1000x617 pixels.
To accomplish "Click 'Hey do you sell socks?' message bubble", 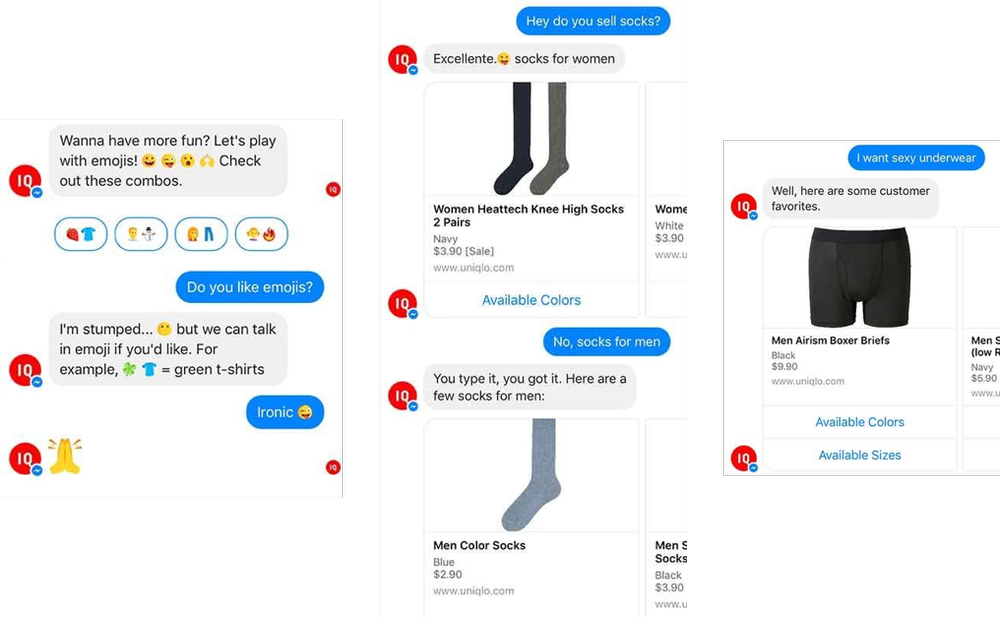I will (x=593, y=21).
